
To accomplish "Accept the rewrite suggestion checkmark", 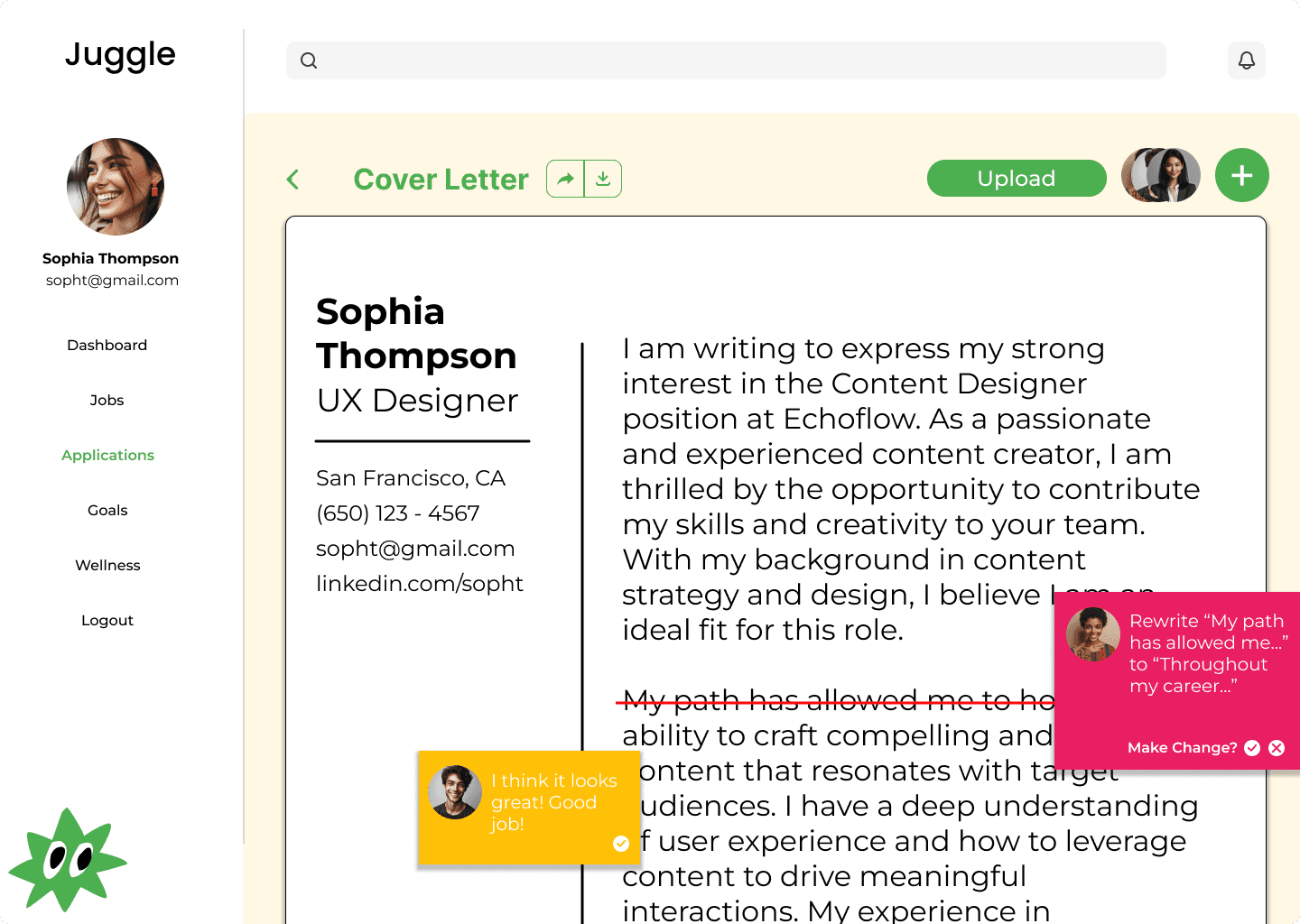I will point(1252,747).
